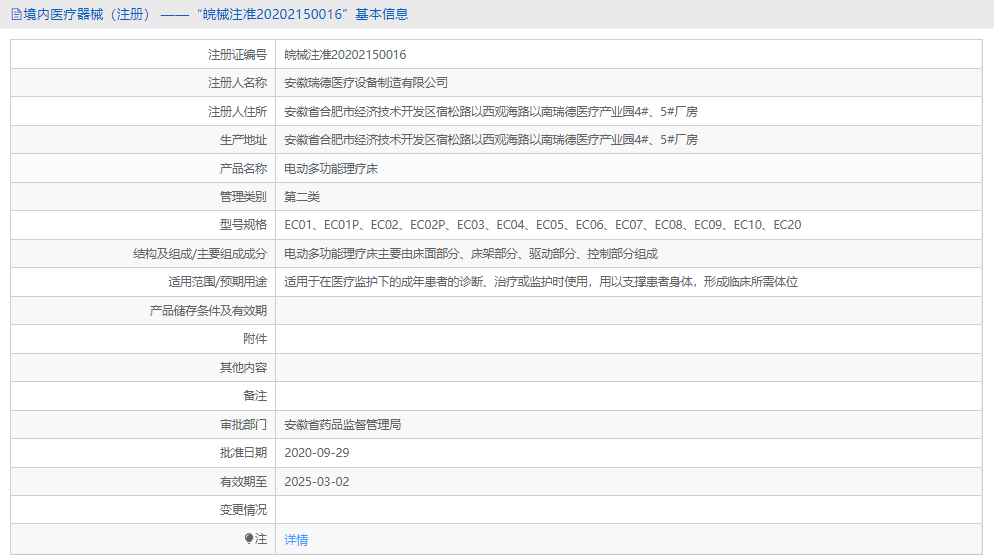Click the document icon before 境内医疗器械 title
Image resolution: width=994 pixels, height=560 pixels.
(16, 14)
